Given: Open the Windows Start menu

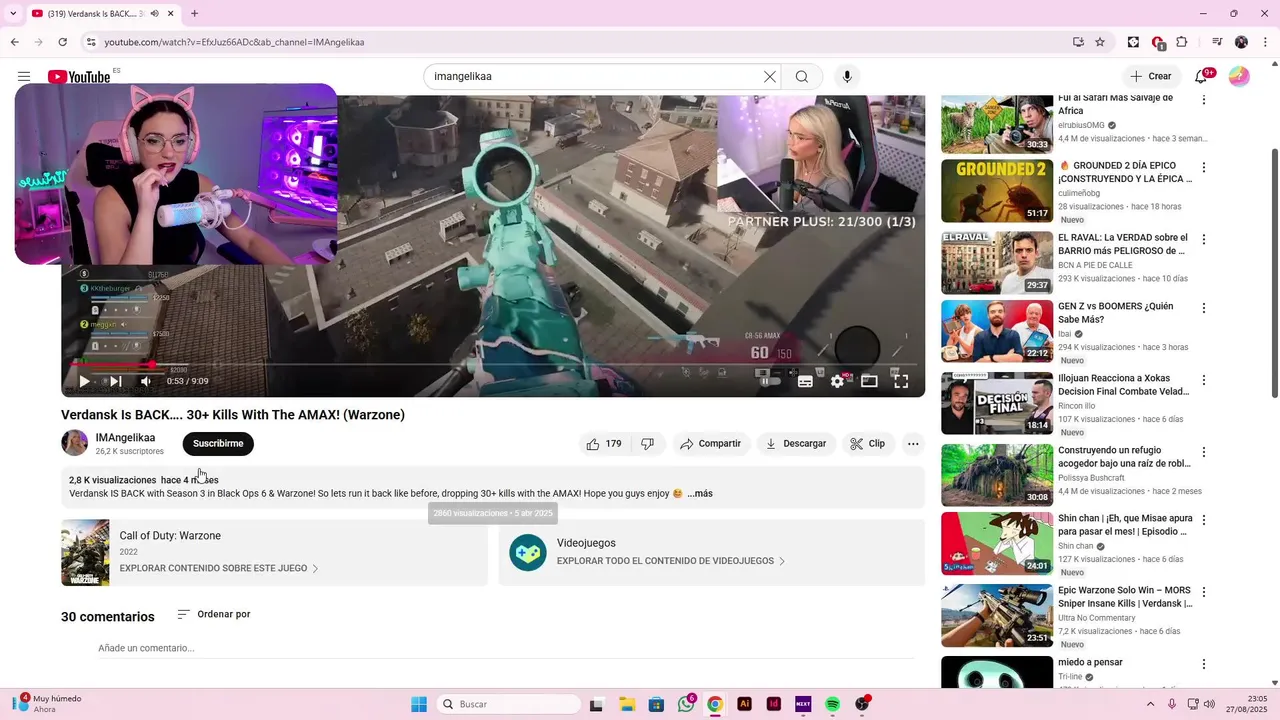Looking at the screenshot, I should coord(419,704).
